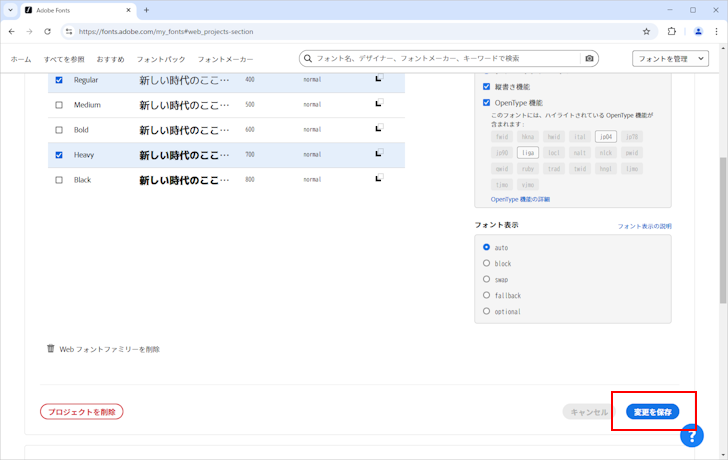Check the Black weight checkbox

pyautogui.click(x=59, y=180)
